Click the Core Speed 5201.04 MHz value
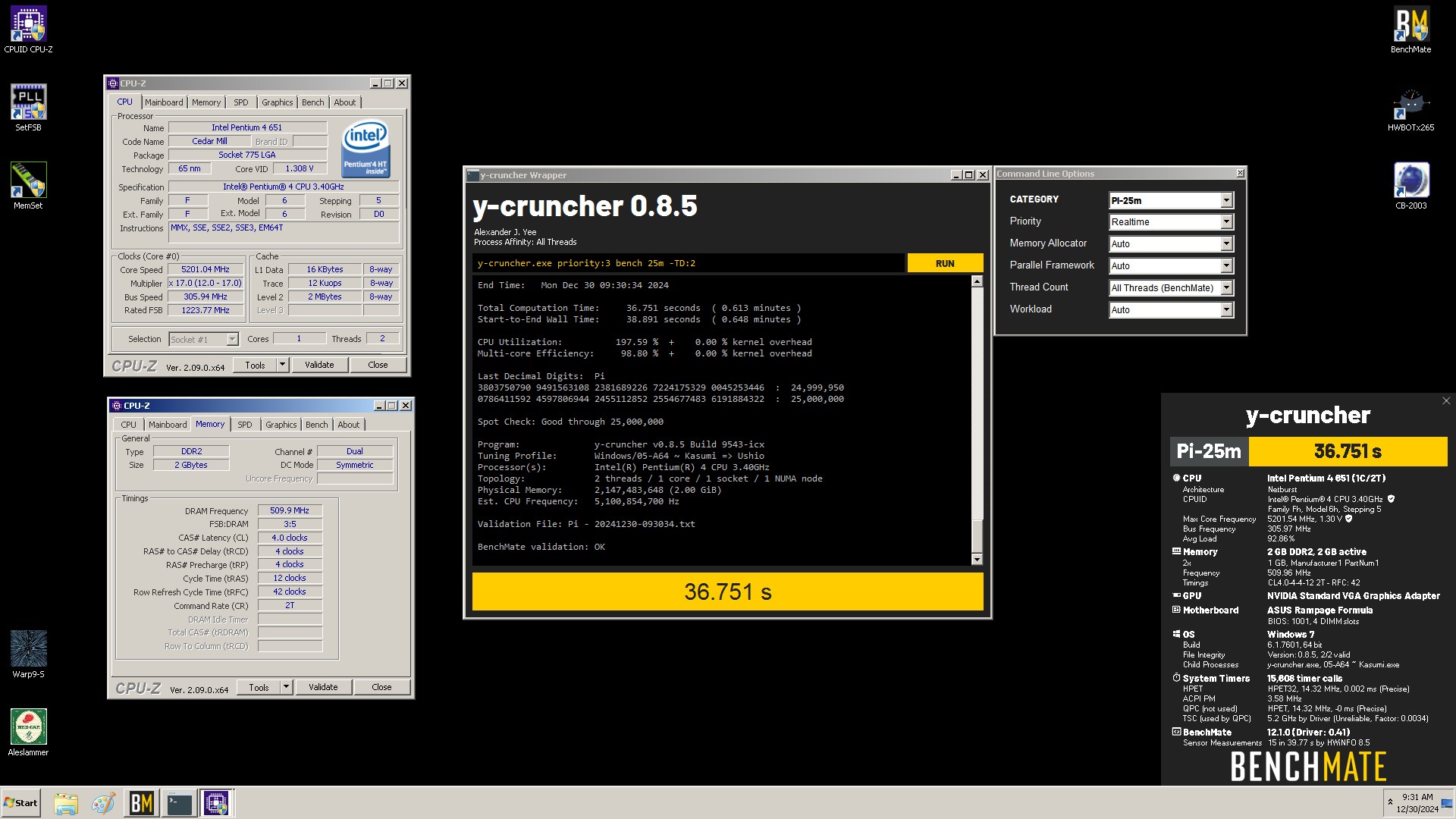 pos(206,269)
